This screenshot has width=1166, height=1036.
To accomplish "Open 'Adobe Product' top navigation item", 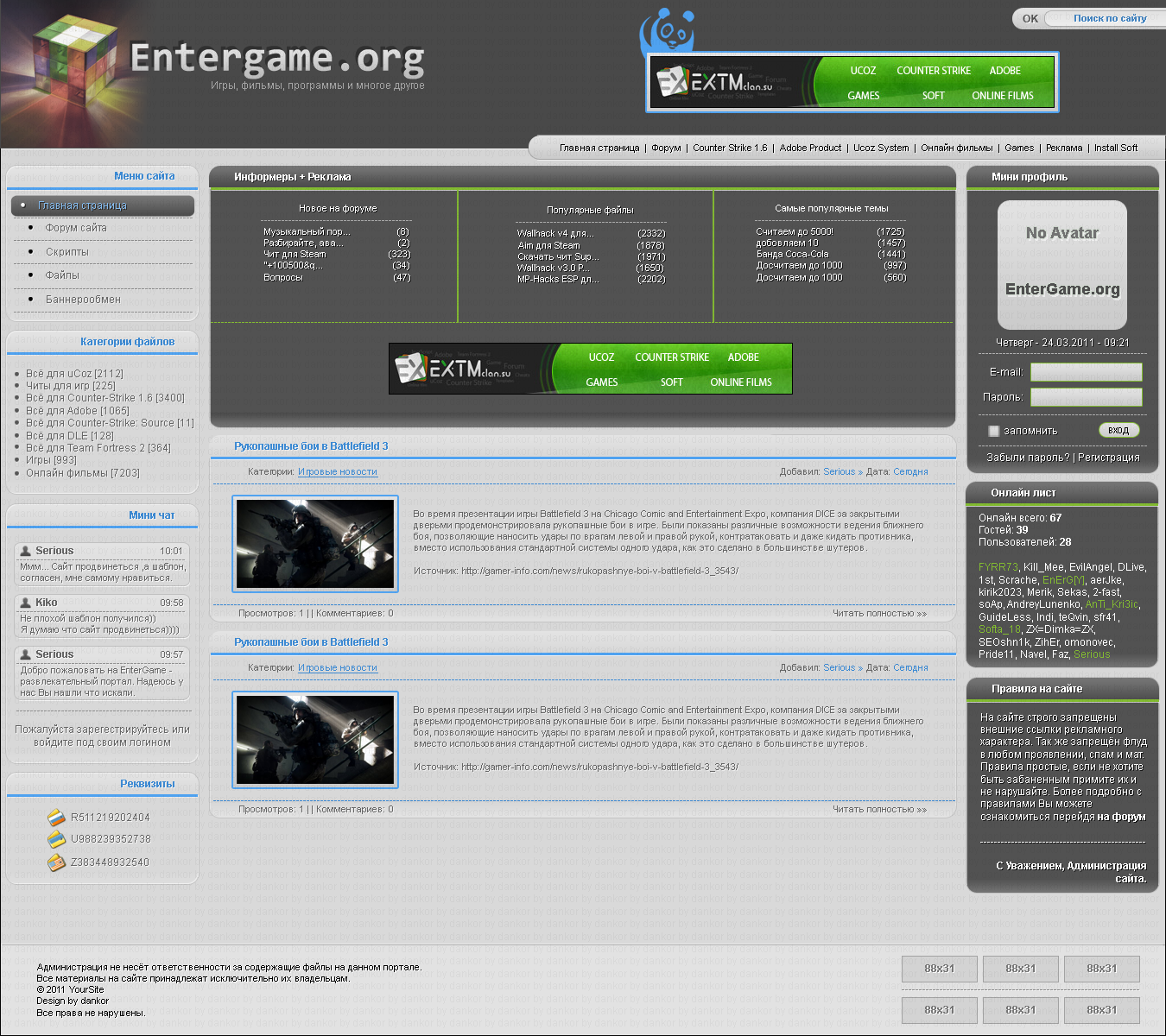I will (810, 148).
